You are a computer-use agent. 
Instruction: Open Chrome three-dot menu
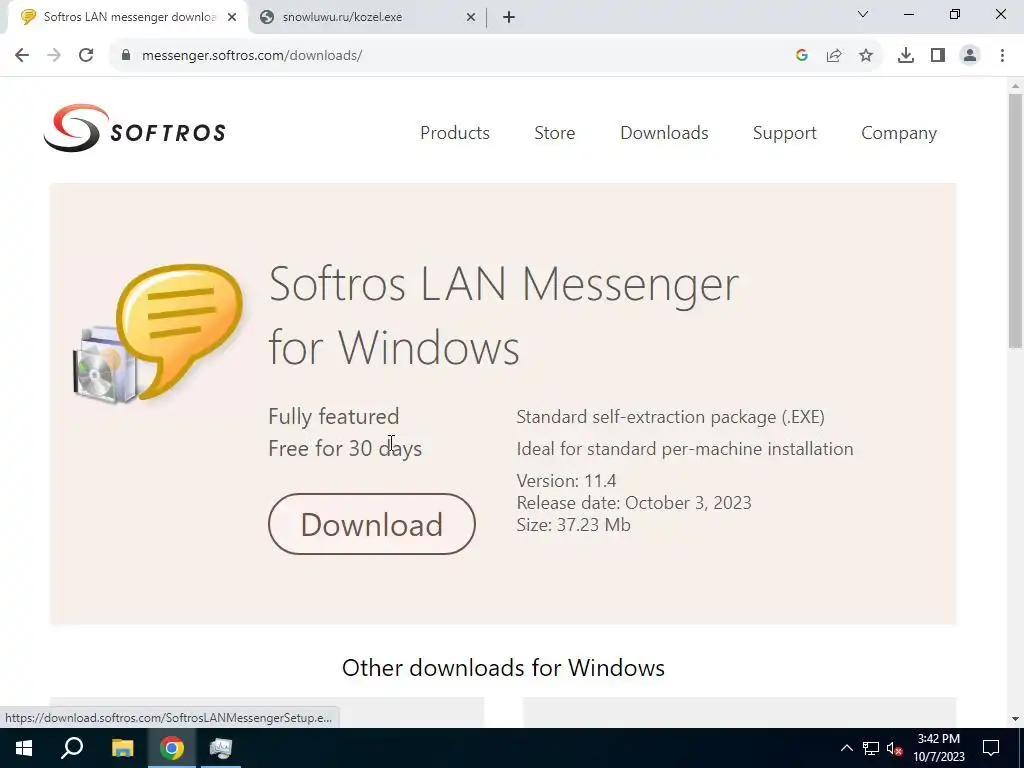click(x=1002, y=56)
